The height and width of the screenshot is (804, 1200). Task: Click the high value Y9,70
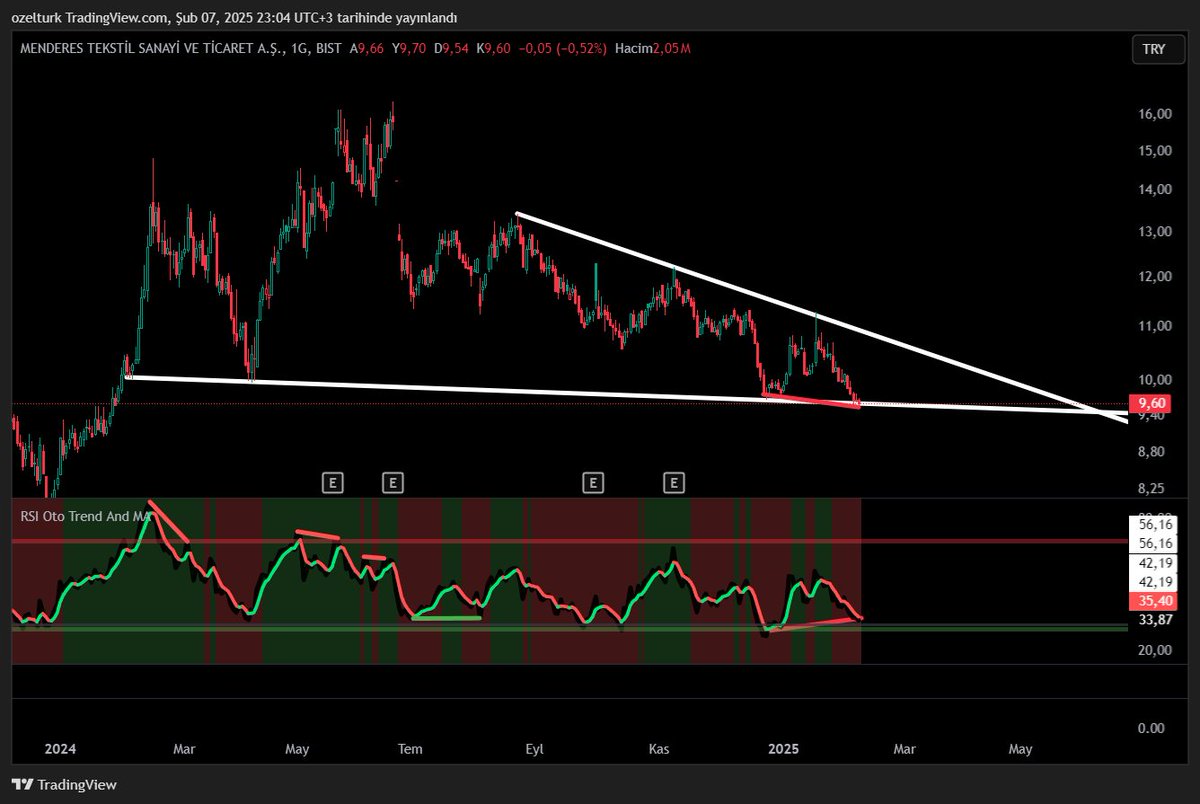pyautogui.click(x=410, y=48)
